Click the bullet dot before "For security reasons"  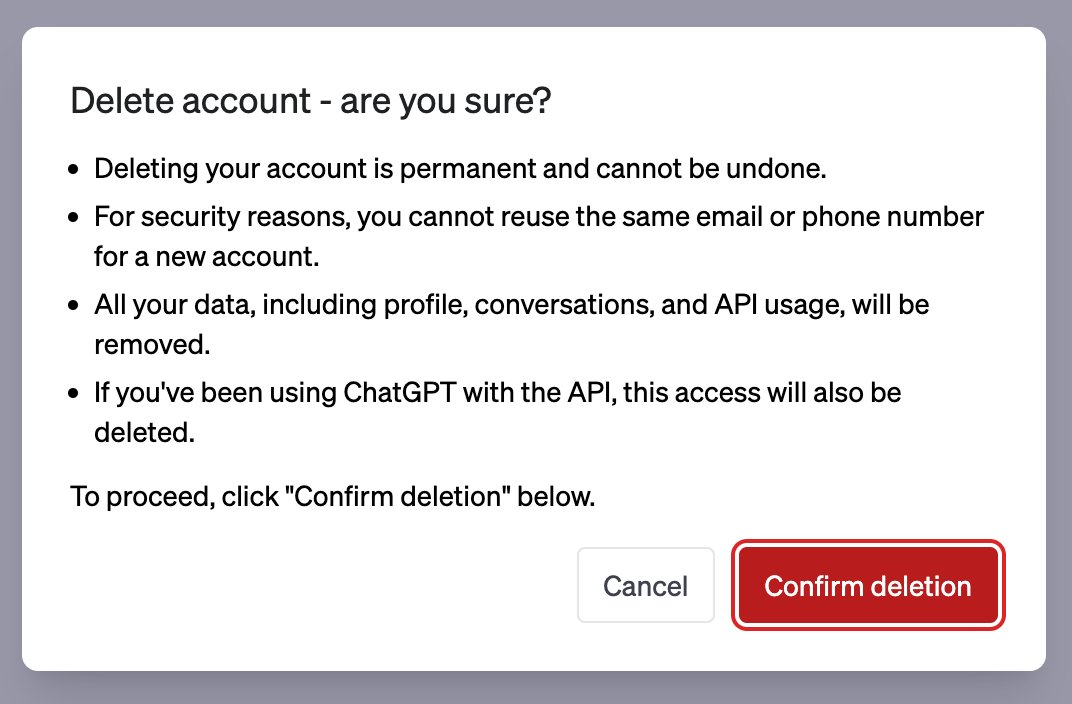click(x=74, y=217)
